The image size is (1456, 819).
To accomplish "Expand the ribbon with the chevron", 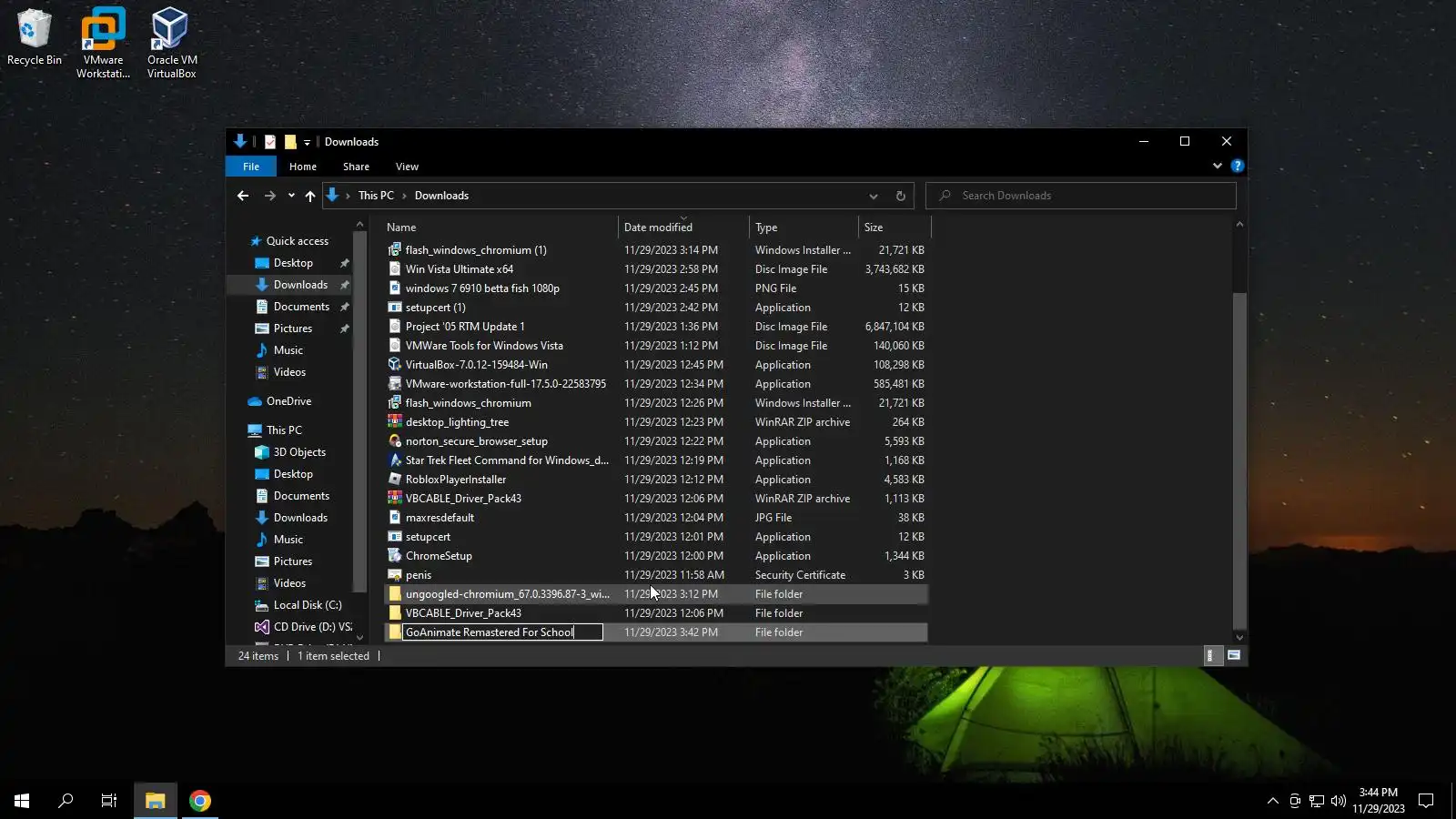I will point(1218,166).
